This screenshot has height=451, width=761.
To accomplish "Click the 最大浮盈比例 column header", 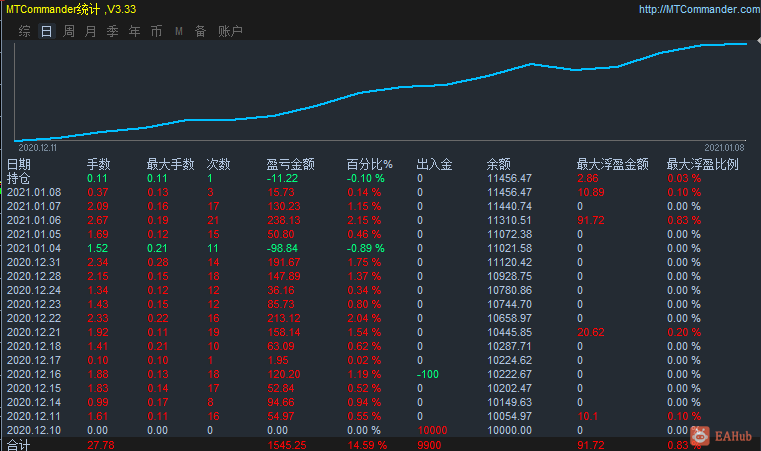I will point(702,164).
